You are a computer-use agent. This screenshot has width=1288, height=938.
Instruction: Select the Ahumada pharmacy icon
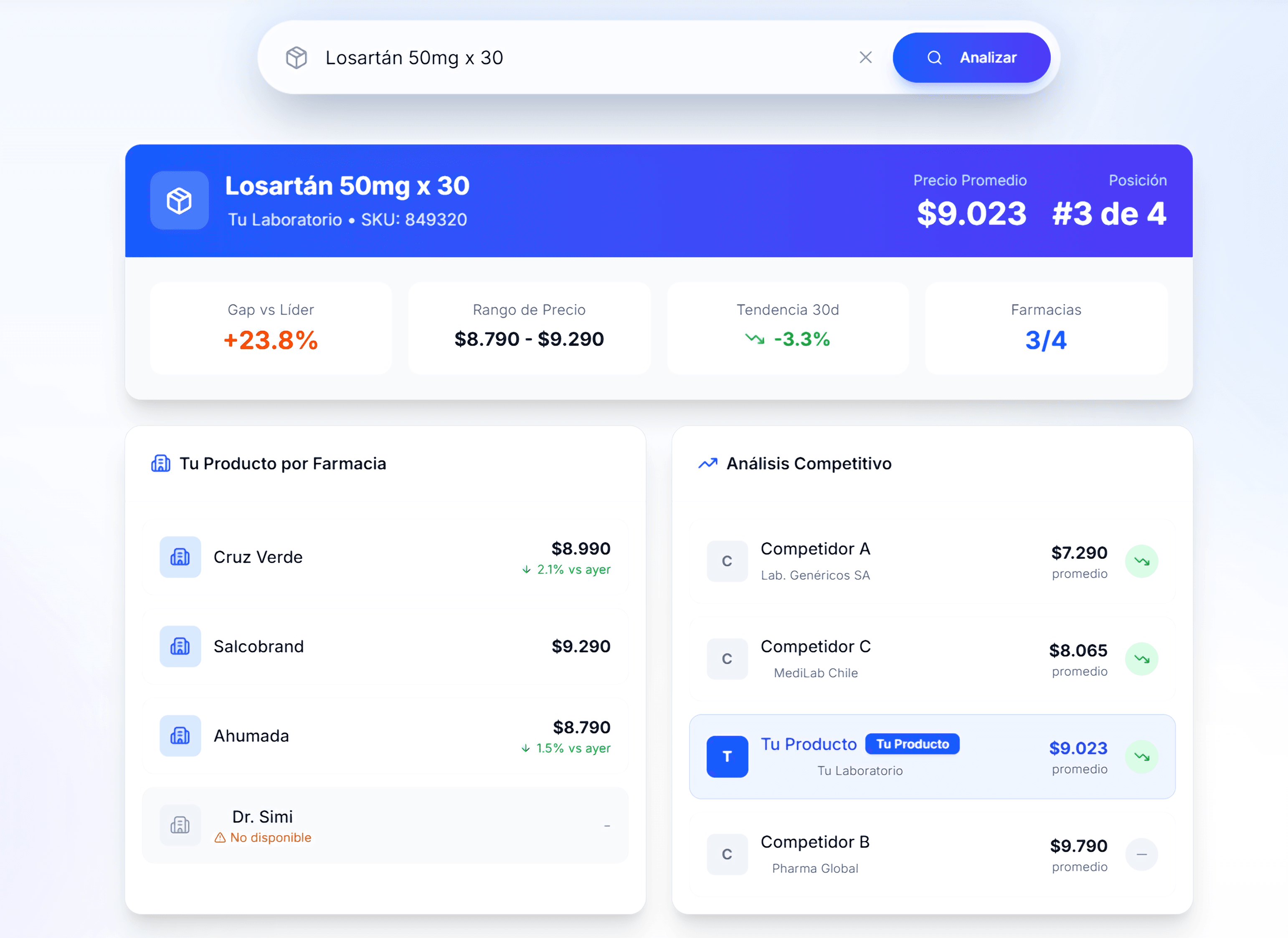point(180,736)
